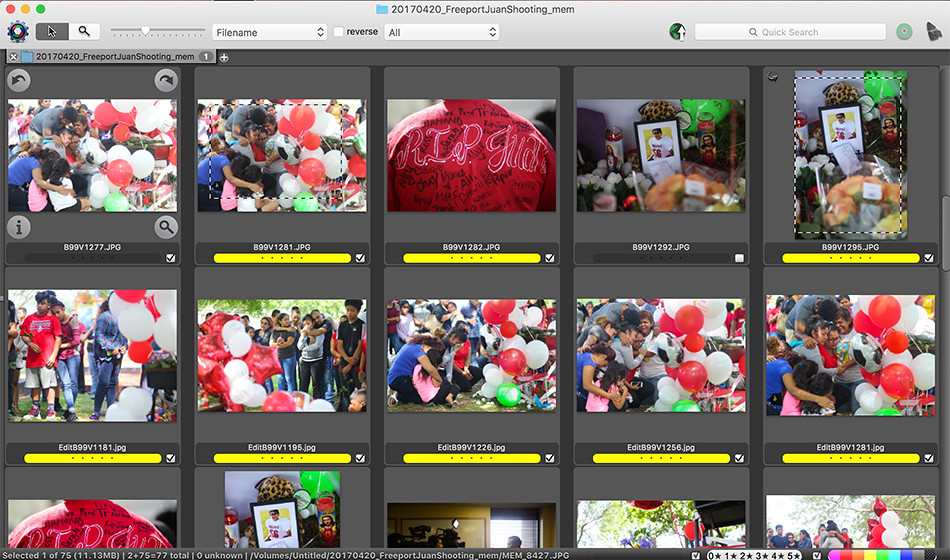Screen dimensions: 950x560
Task: Click the pen icon at the right end of the toolbar
Action: click(934, 32)
